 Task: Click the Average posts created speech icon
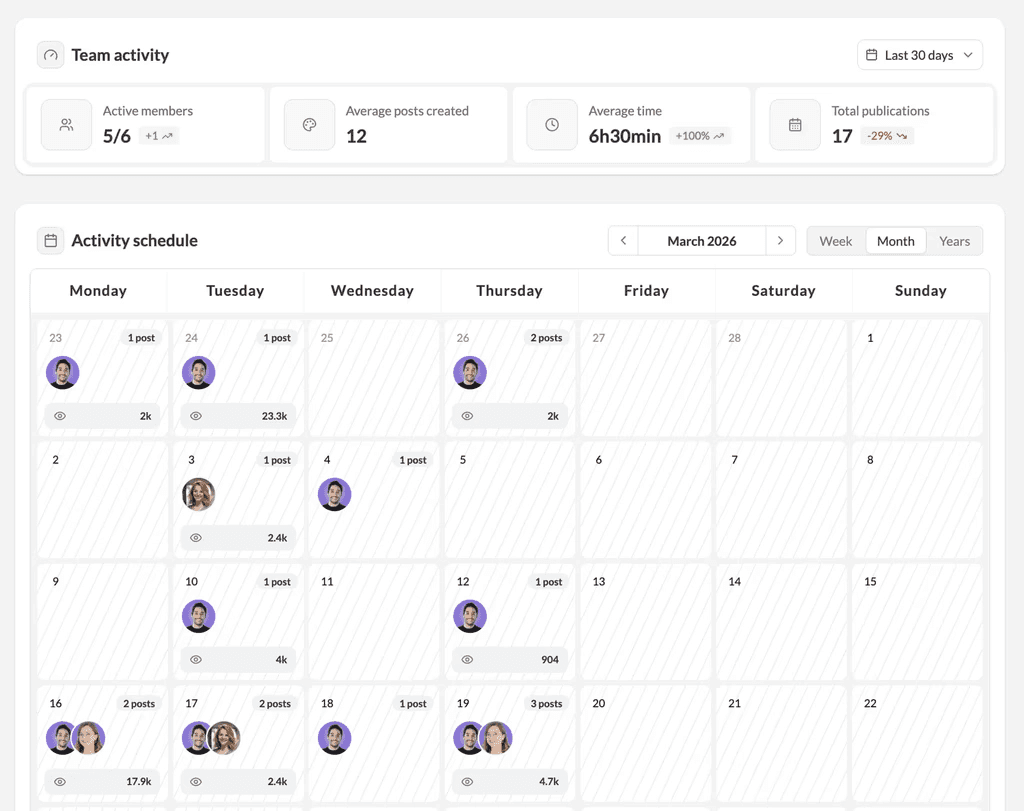coord(308,124)
